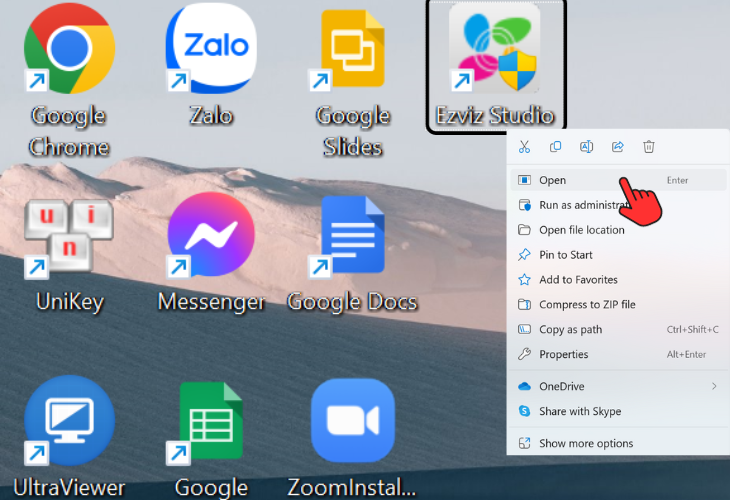Choose Show more options
Image resolution: width=730 pixels, height=500 pixels.
618,443
